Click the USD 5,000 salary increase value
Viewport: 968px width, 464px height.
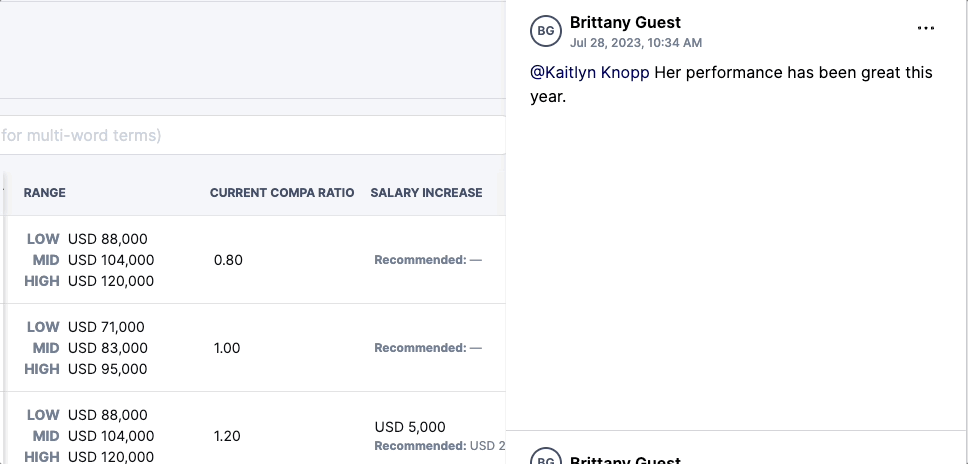point(410,427)
